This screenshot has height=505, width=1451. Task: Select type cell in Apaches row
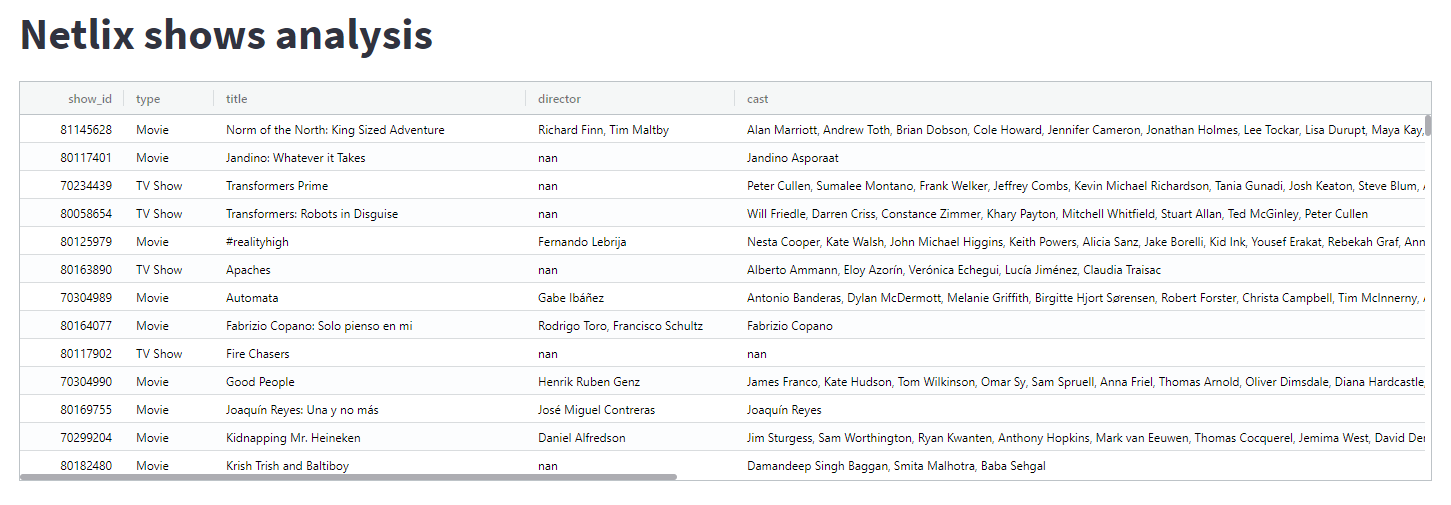pyautogui.click(x=169, y=270)
